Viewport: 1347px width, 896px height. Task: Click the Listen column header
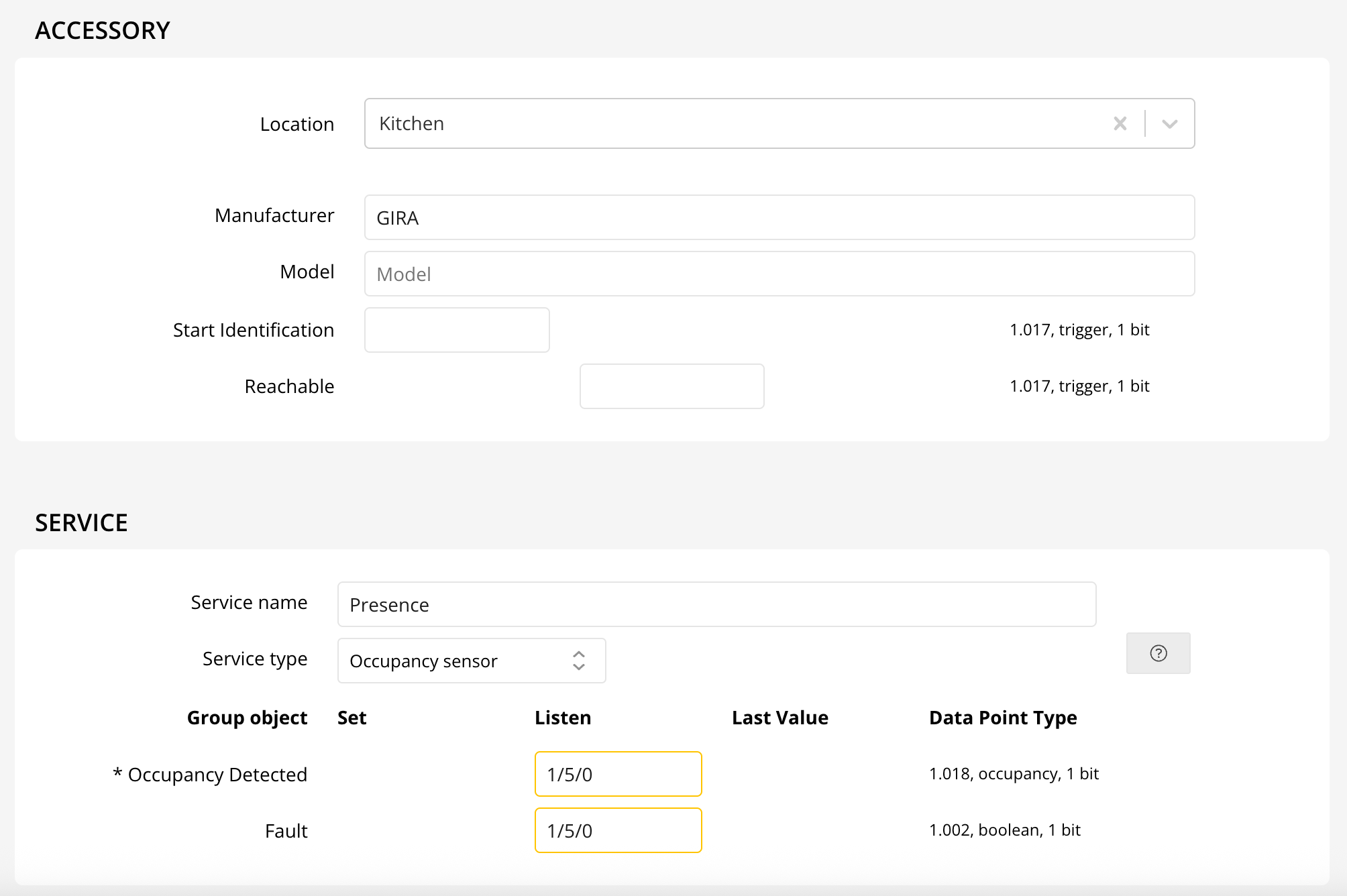(x=562, y=718)
